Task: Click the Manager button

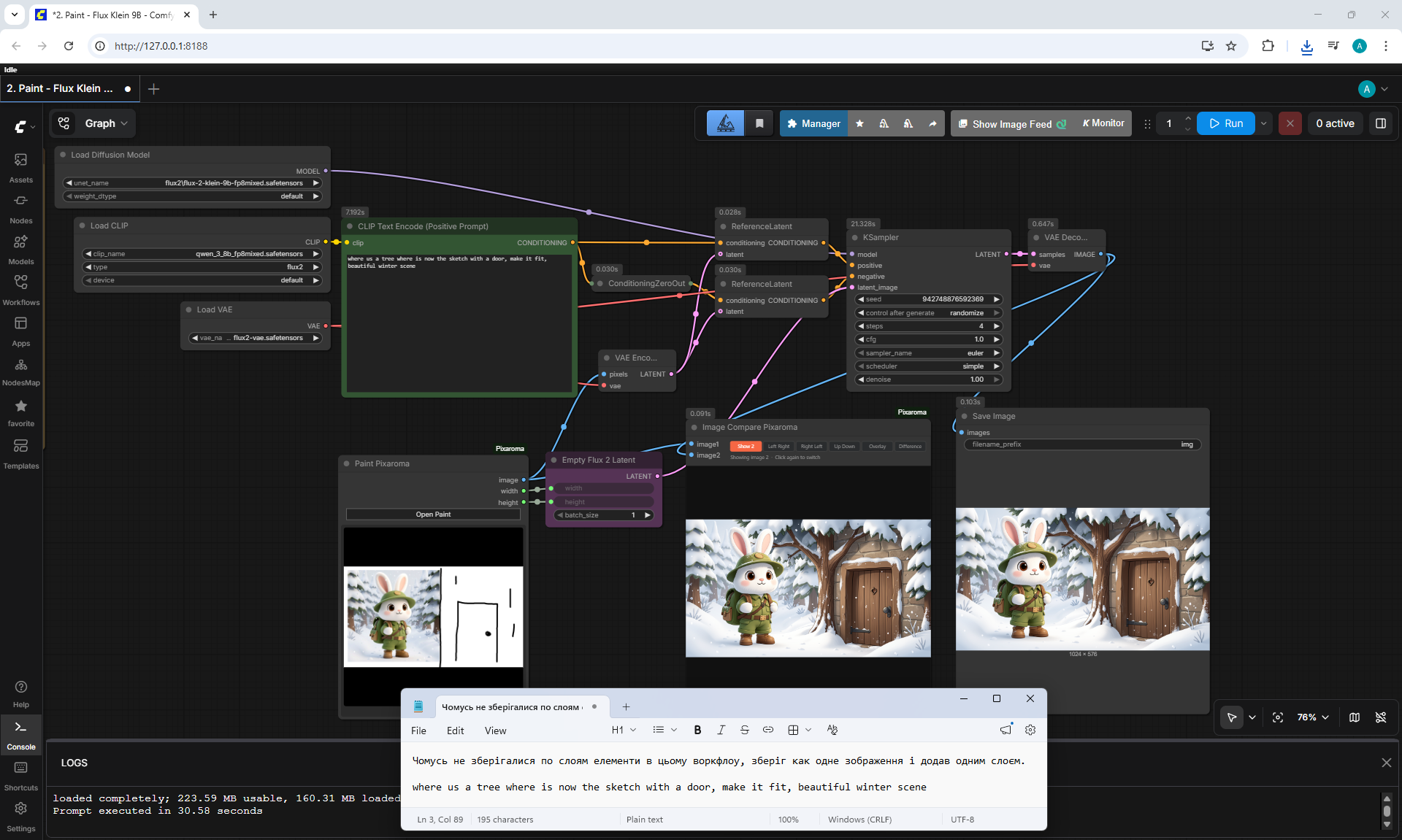Action: click(814, 123)
